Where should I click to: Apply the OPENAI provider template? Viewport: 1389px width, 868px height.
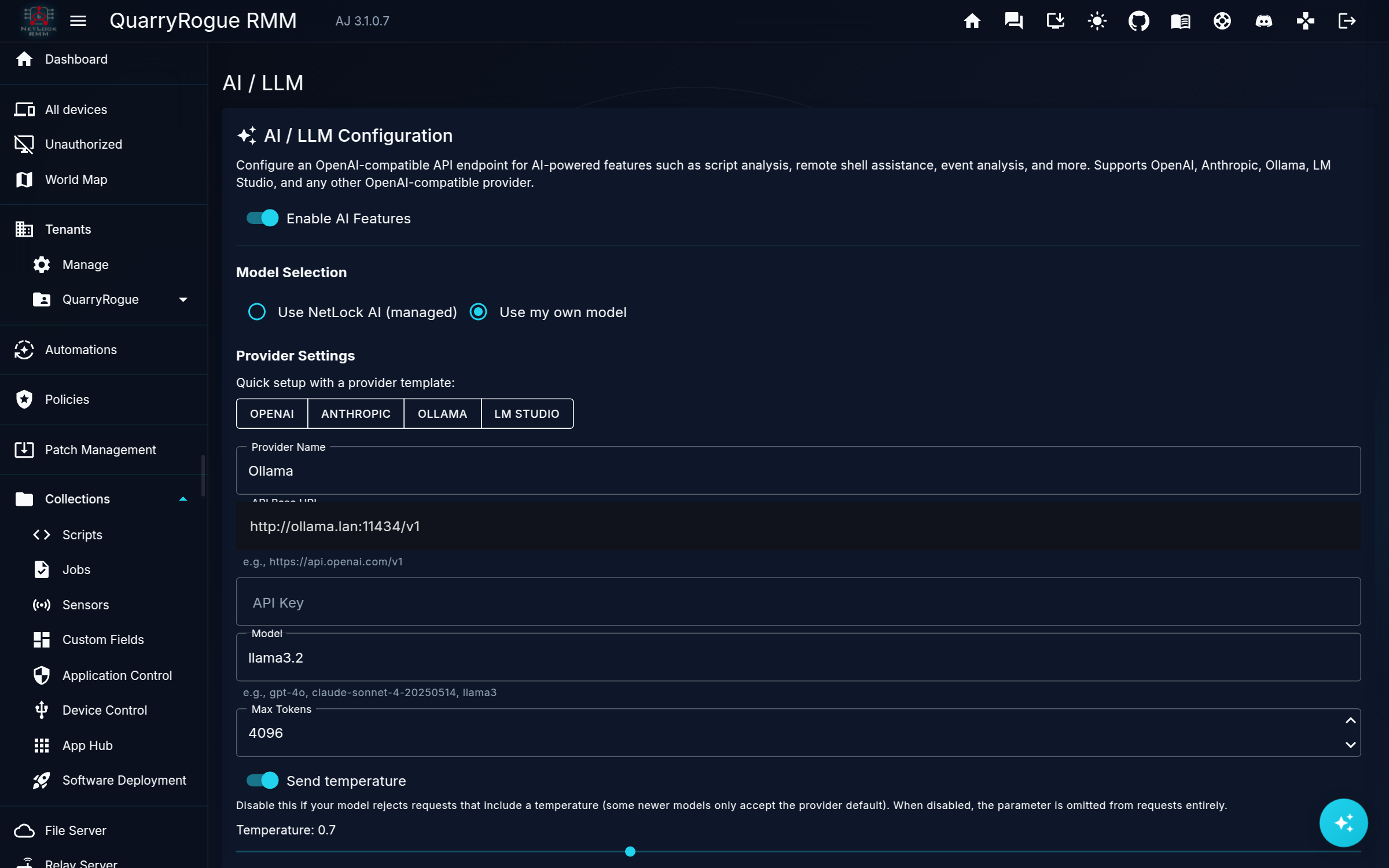[x=272, y=414]
